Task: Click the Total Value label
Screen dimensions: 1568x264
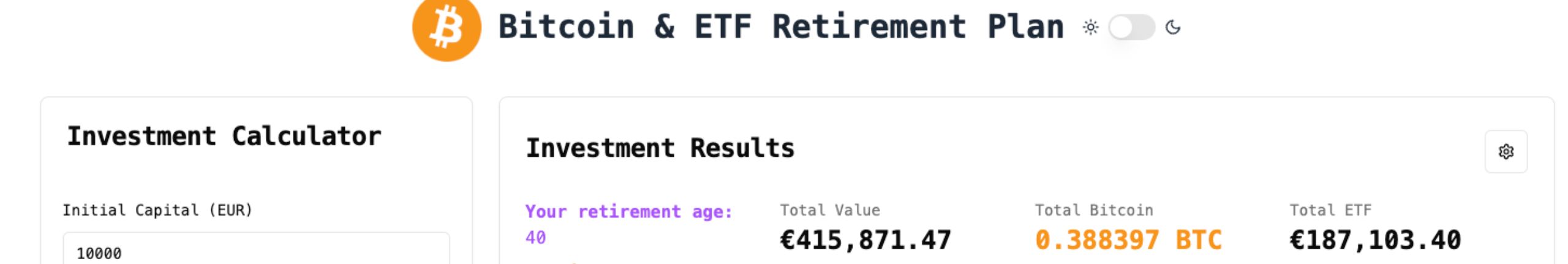Action: [x=830, y=210]
